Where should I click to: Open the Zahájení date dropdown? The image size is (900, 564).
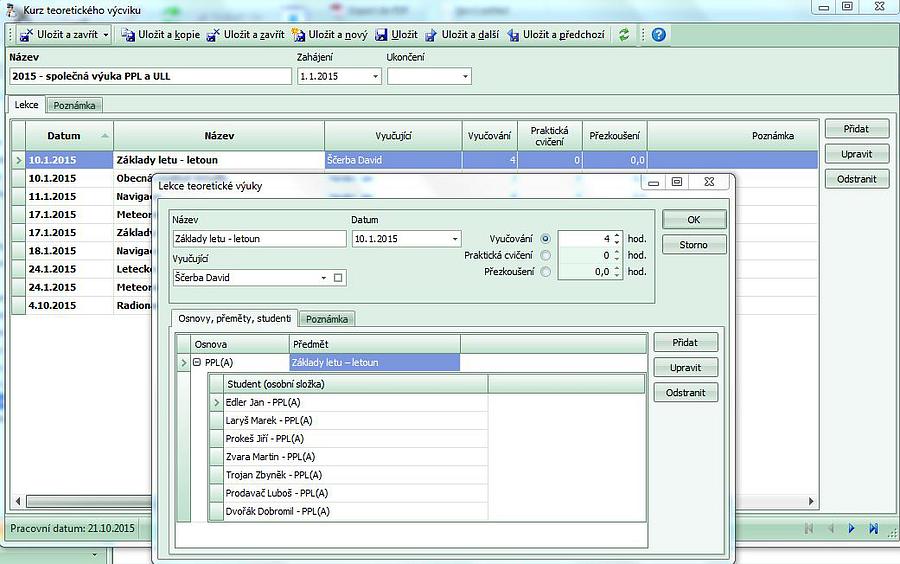coord(375,77)
